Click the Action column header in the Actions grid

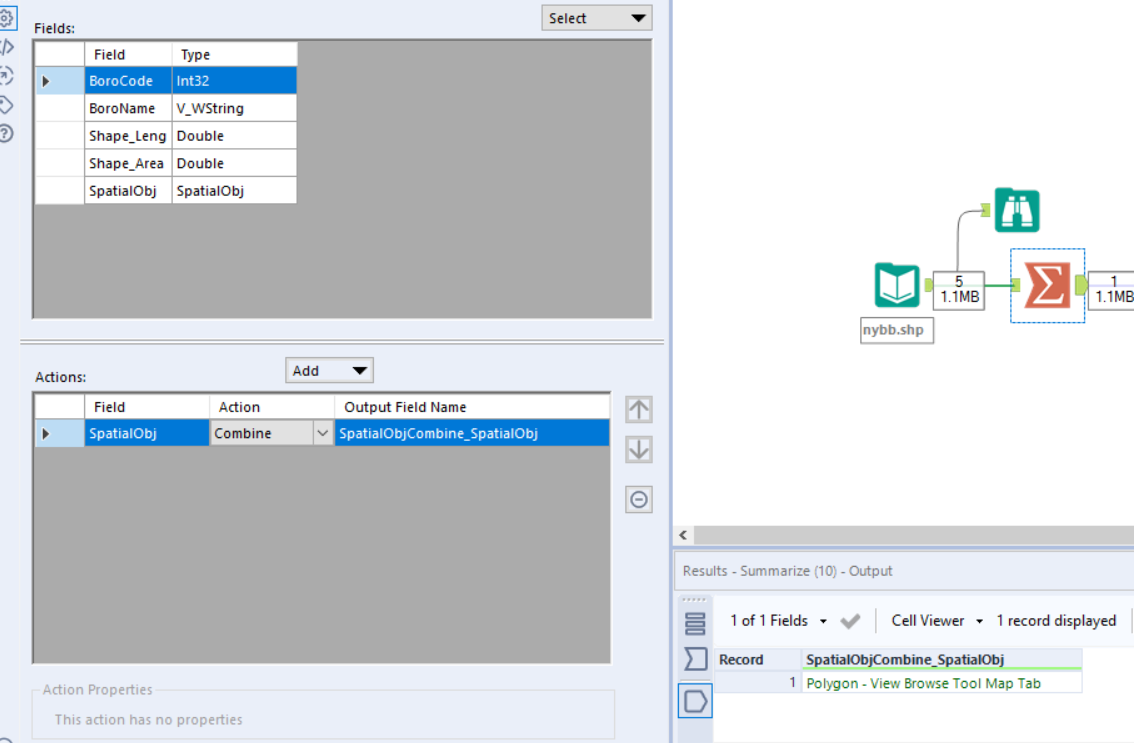pos(272,407)
